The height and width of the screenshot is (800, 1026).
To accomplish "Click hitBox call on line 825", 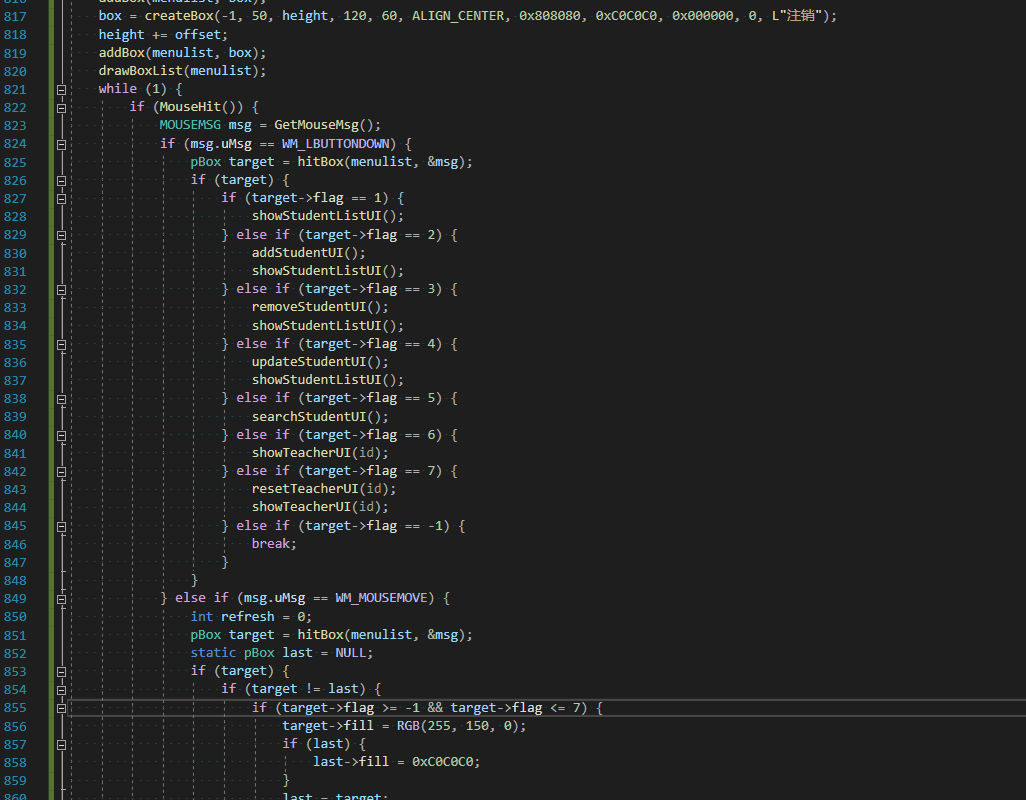I will (385, 162).
